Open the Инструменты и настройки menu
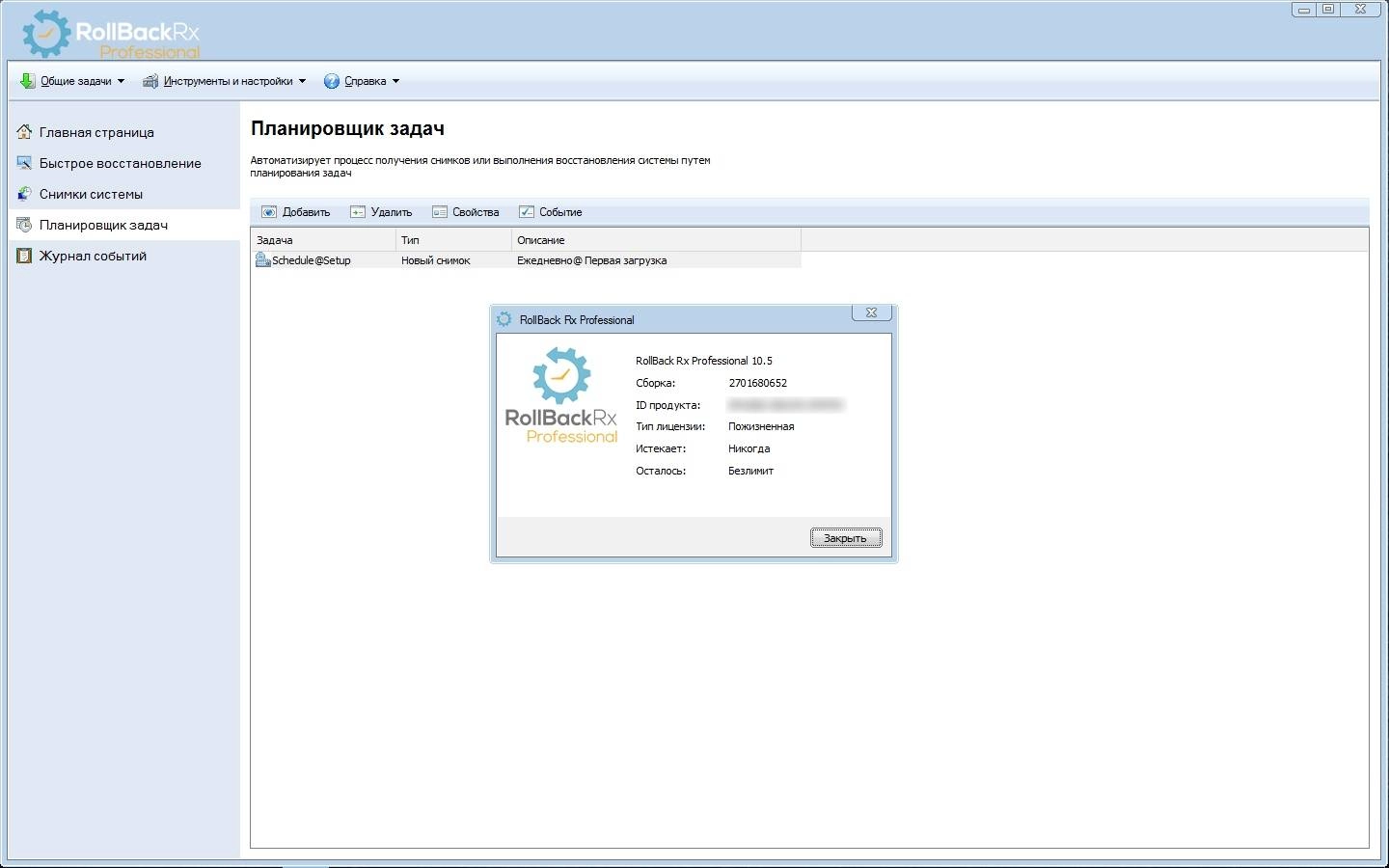This screenshot has width=1389, height=868. click(228, 81)
